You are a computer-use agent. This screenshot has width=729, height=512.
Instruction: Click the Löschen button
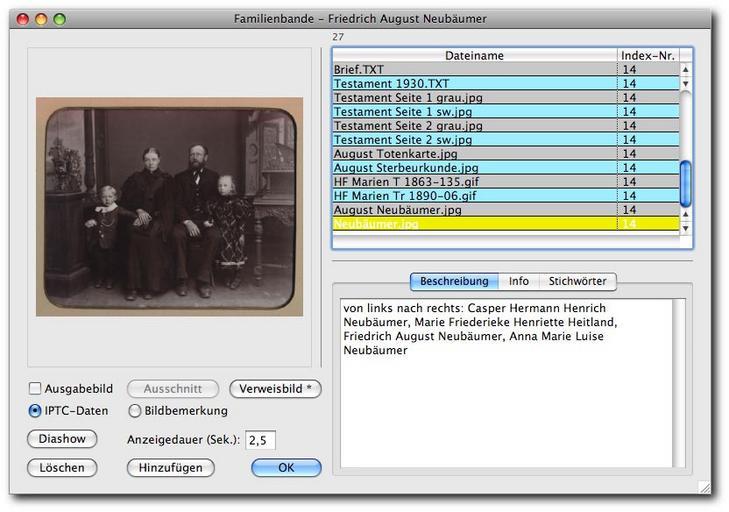(62, 468)
